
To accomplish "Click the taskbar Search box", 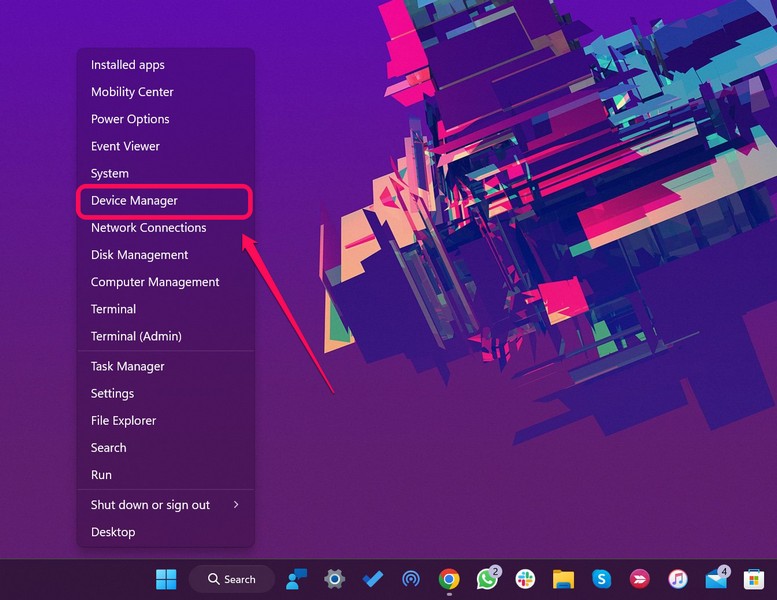I will (x=232, y=579).
